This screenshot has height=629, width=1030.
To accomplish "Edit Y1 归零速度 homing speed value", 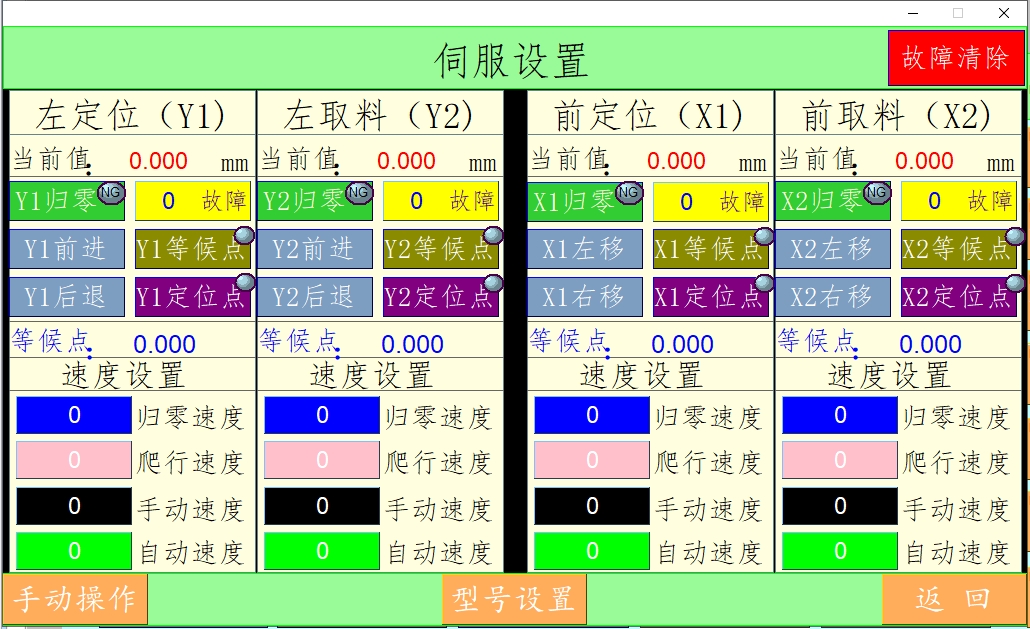I will [73, 414].
